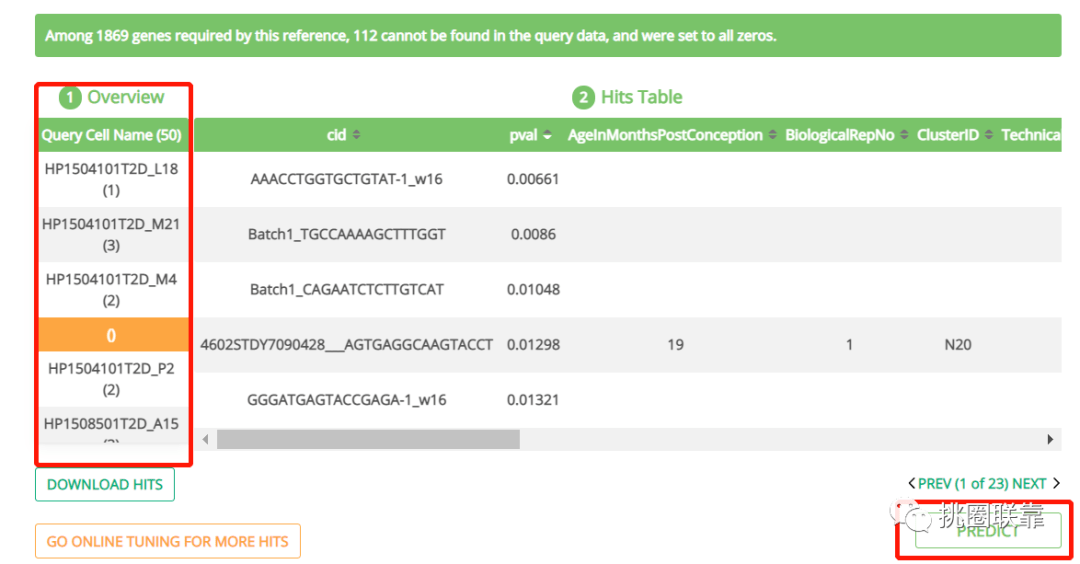1080x564 pixels.
Task: Select query cell HP1504101T2D_M4
Action: click(x=111, y=289)
